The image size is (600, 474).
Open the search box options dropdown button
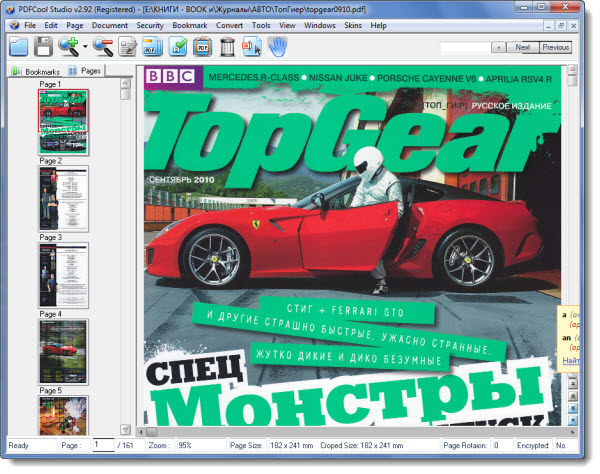point(500,47)
